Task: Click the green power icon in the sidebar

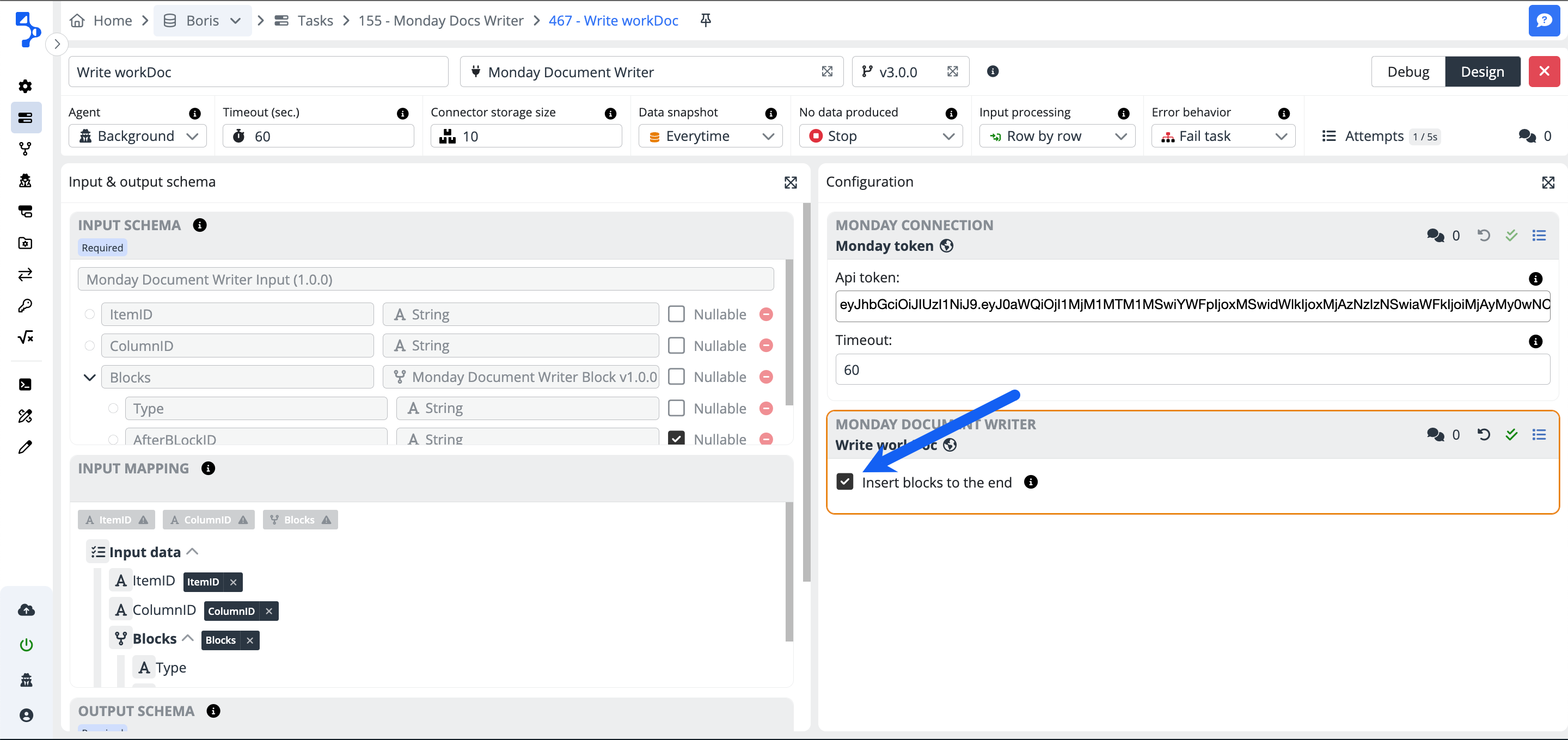Action: tap(26, 644)
